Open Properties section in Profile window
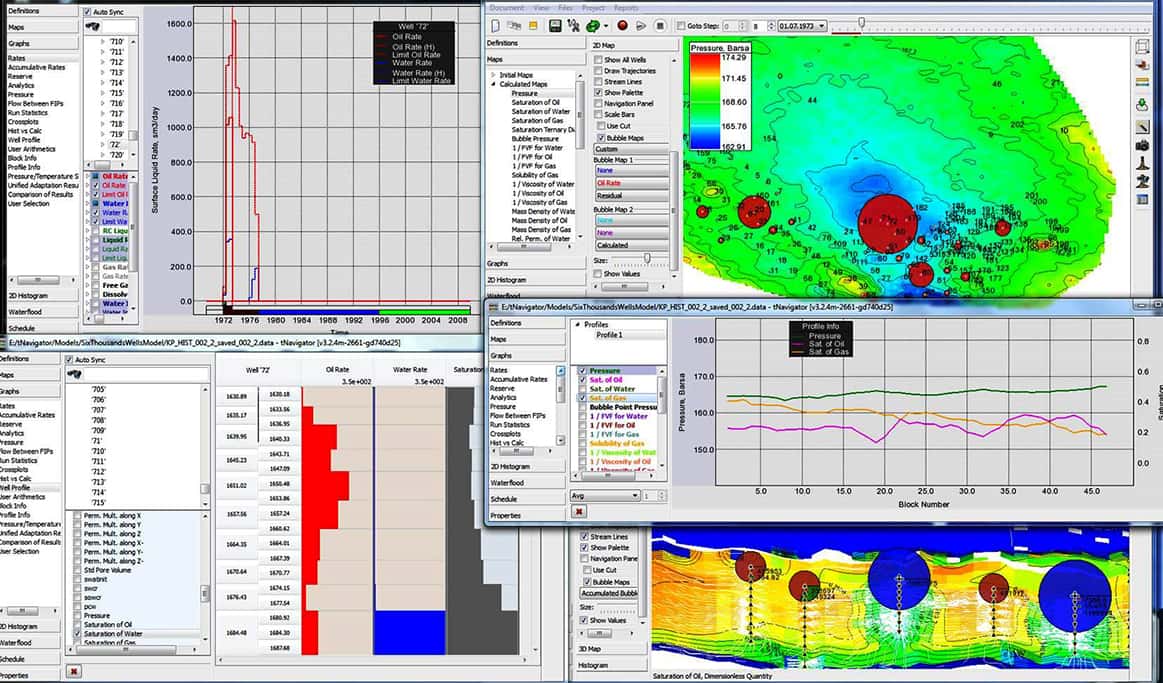Viewport: 1163px width, 683px height. (527, 515)
